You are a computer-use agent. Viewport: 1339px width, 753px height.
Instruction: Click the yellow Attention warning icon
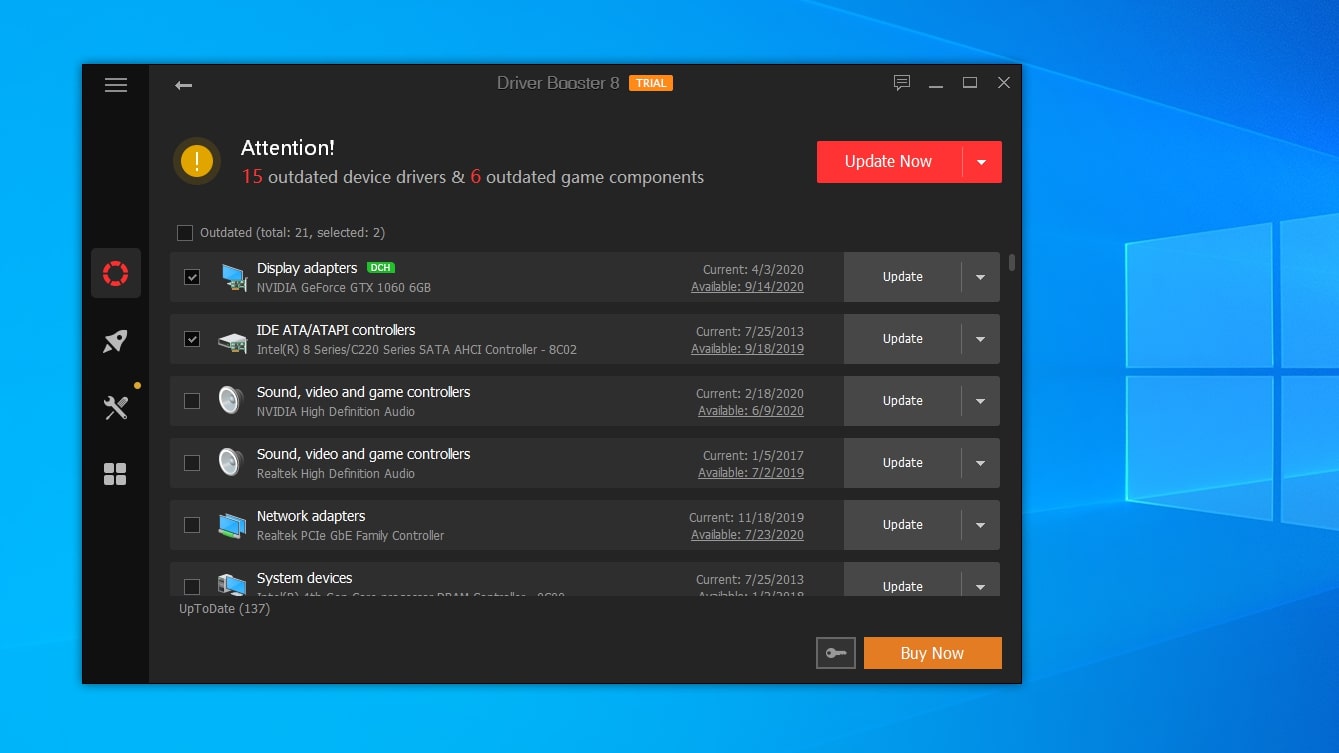[197, 161]
